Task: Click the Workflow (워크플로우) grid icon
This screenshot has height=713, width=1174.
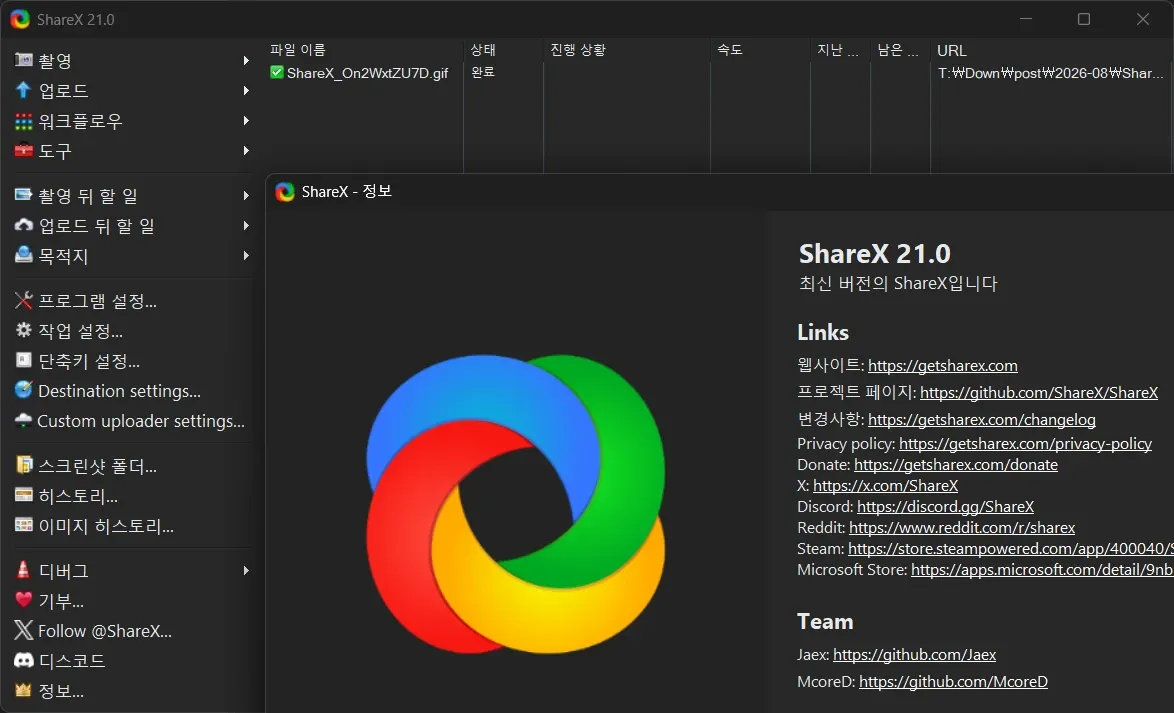Action: (24, 121)
